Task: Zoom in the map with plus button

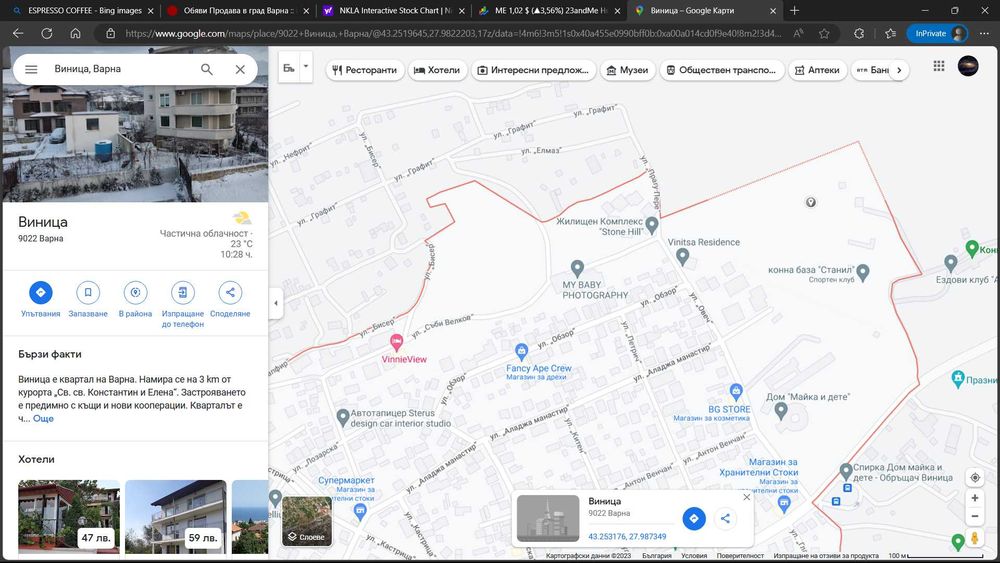Action: coord(974,498)
